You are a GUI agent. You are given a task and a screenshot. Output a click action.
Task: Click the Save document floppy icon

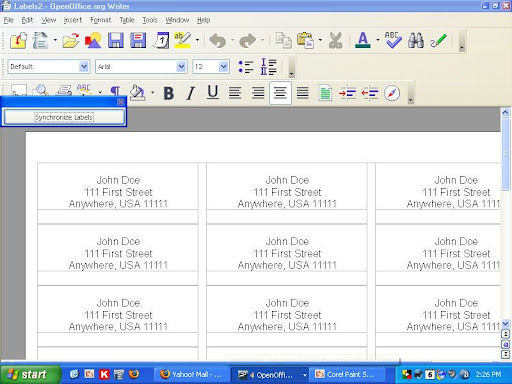(116, 40)
